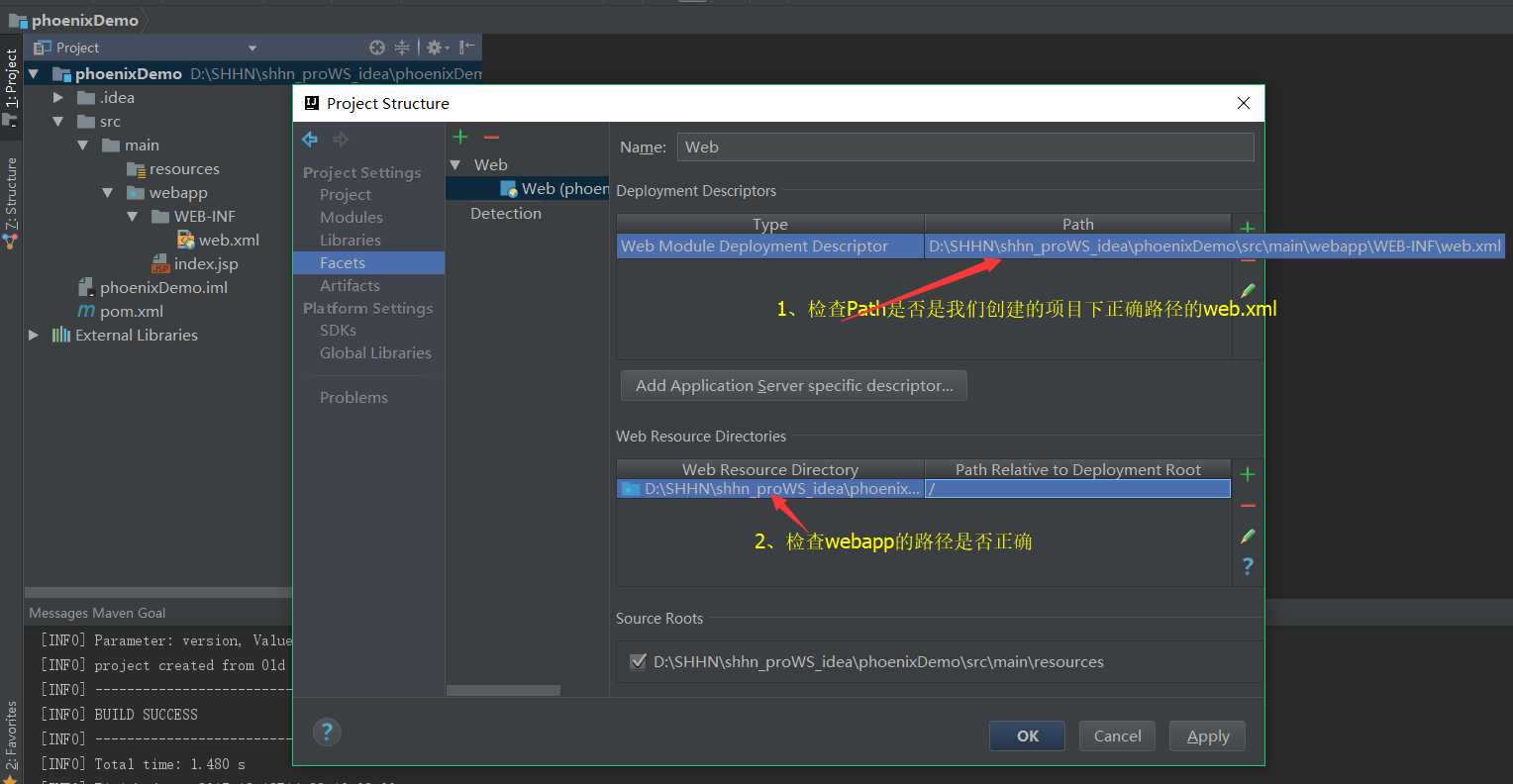Remove the selected facet with red minus

click(x=491, y=137)
